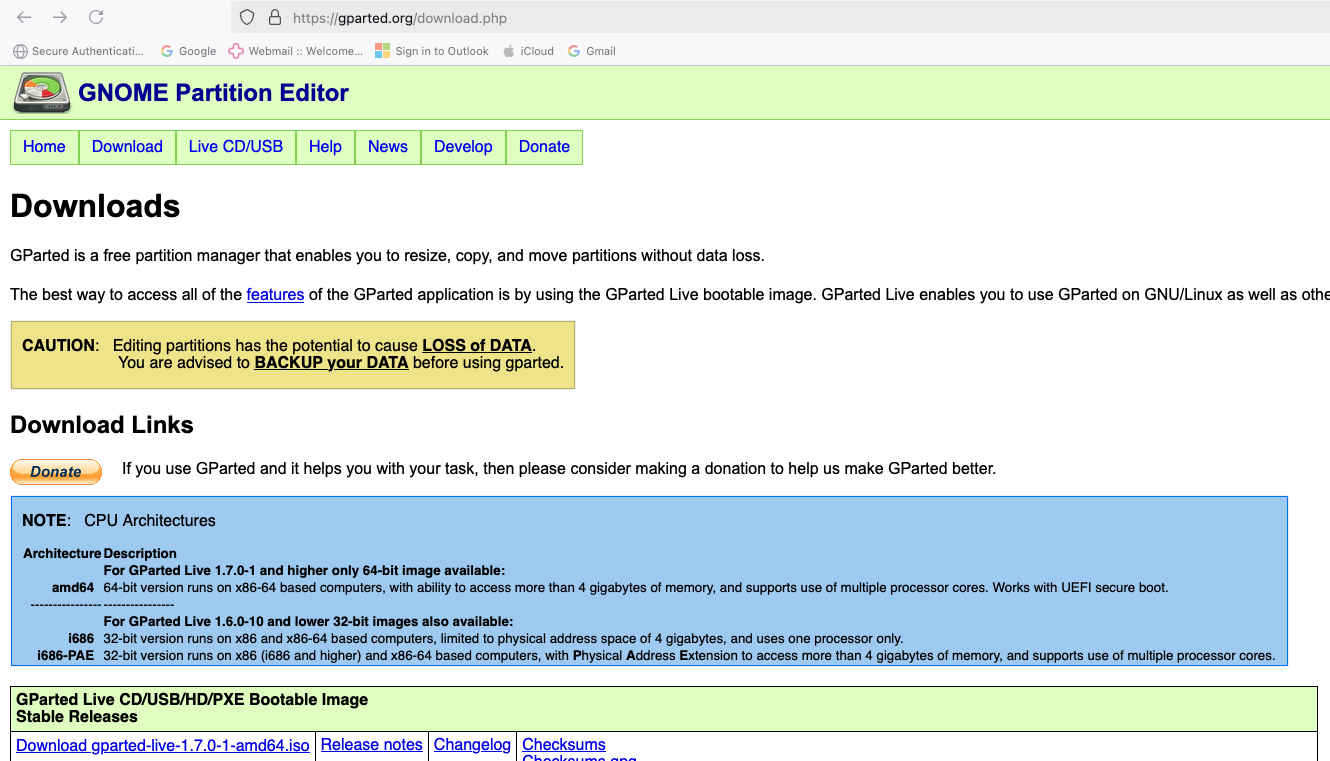The height and width of the screenshot is (761, 1330).
Task: Click the amd64 architecture row label
Action: (x=73, y=588)
